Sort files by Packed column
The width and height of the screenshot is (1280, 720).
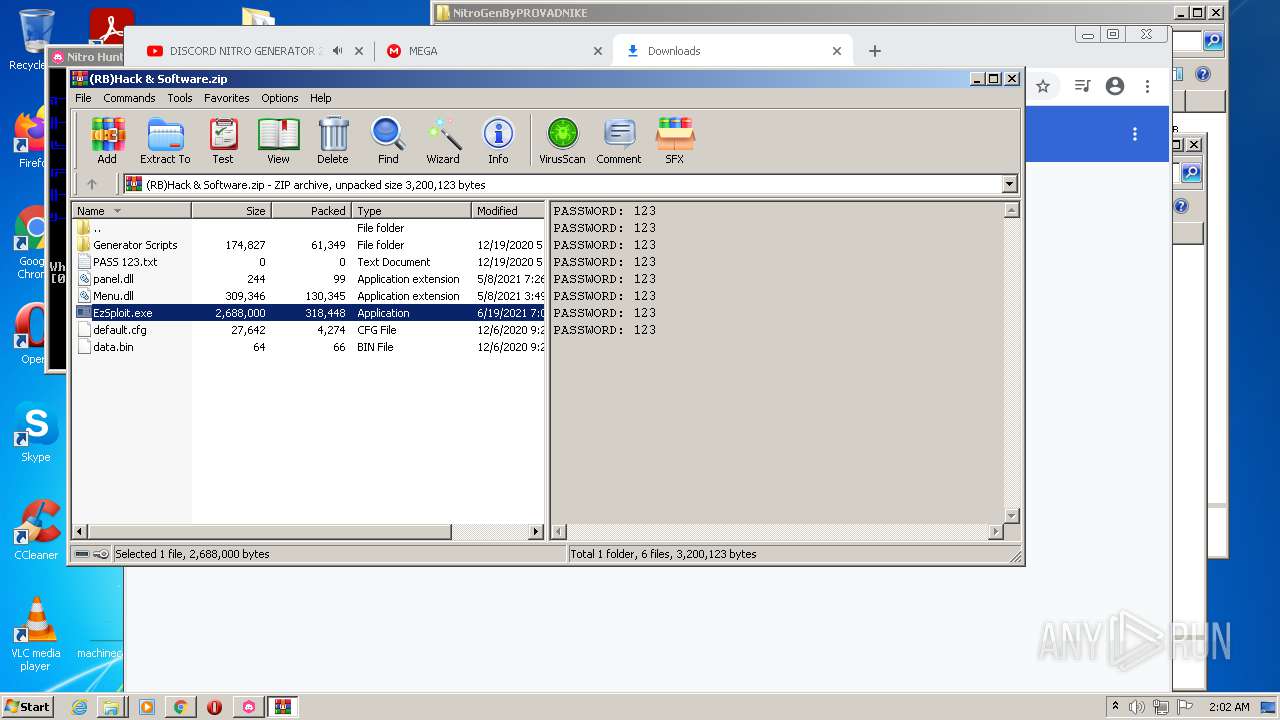[x=311, y=211]
